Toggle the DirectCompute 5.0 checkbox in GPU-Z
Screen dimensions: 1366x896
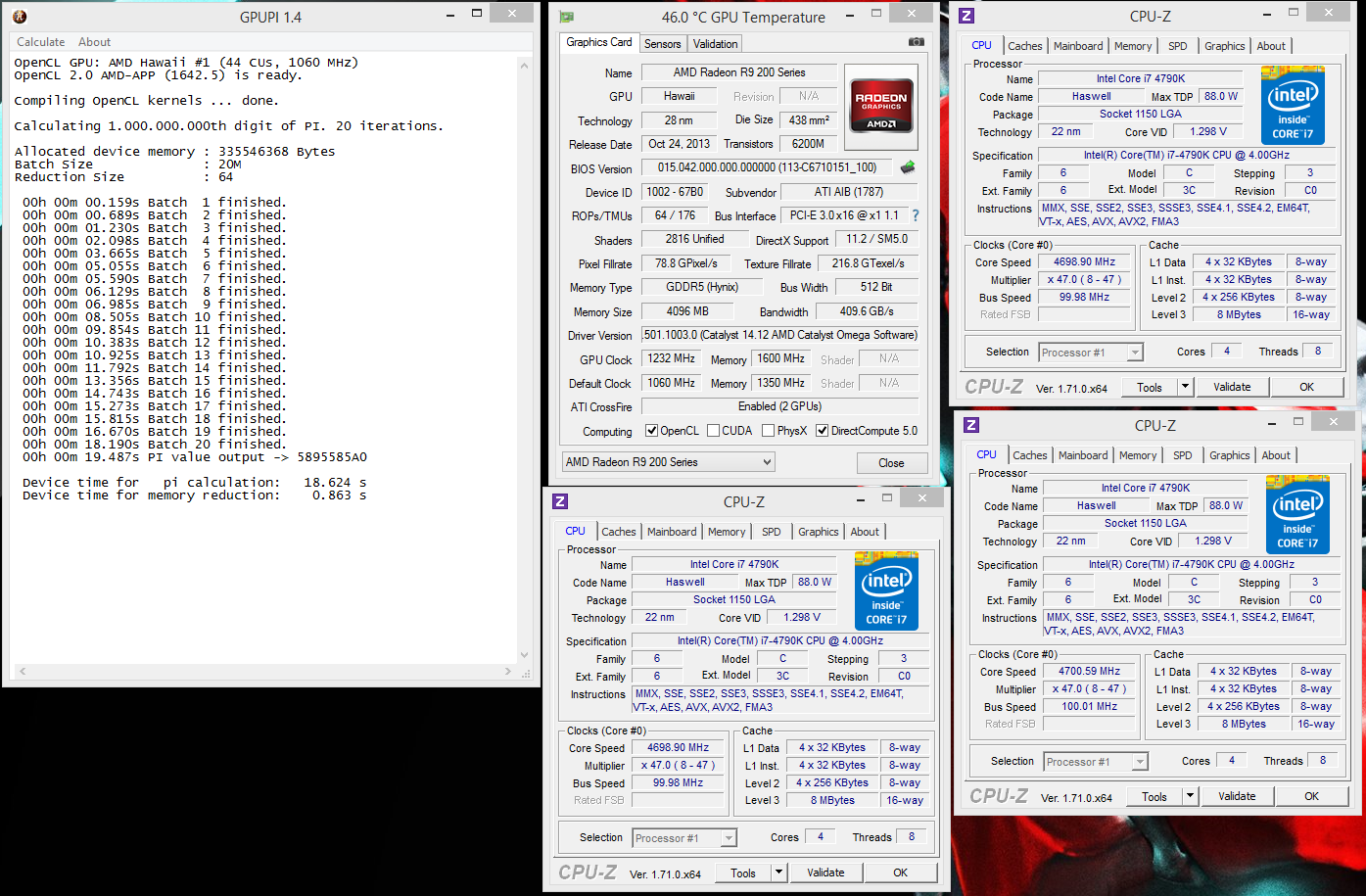(823, 431)
